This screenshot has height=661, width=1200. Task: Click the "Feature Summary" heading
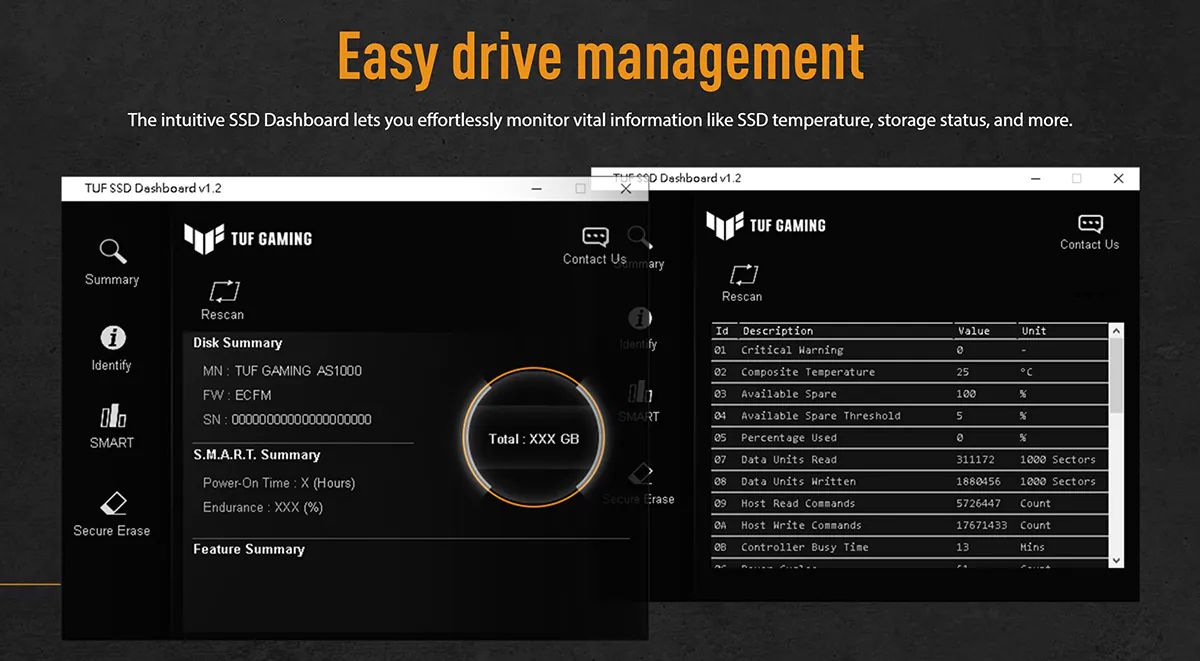coord(249,549)
